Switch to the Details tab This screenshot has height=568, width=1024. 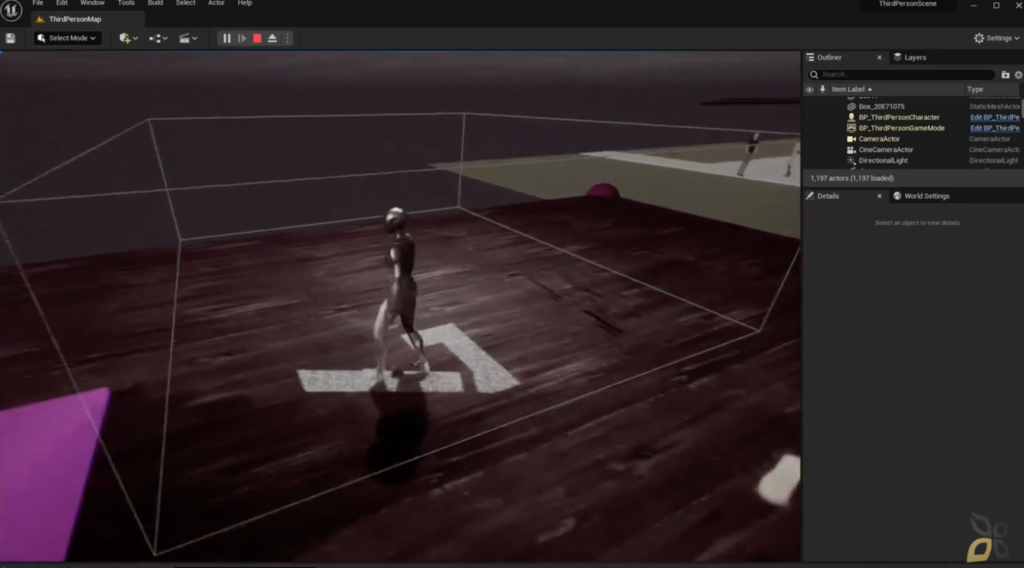point(828,196)
